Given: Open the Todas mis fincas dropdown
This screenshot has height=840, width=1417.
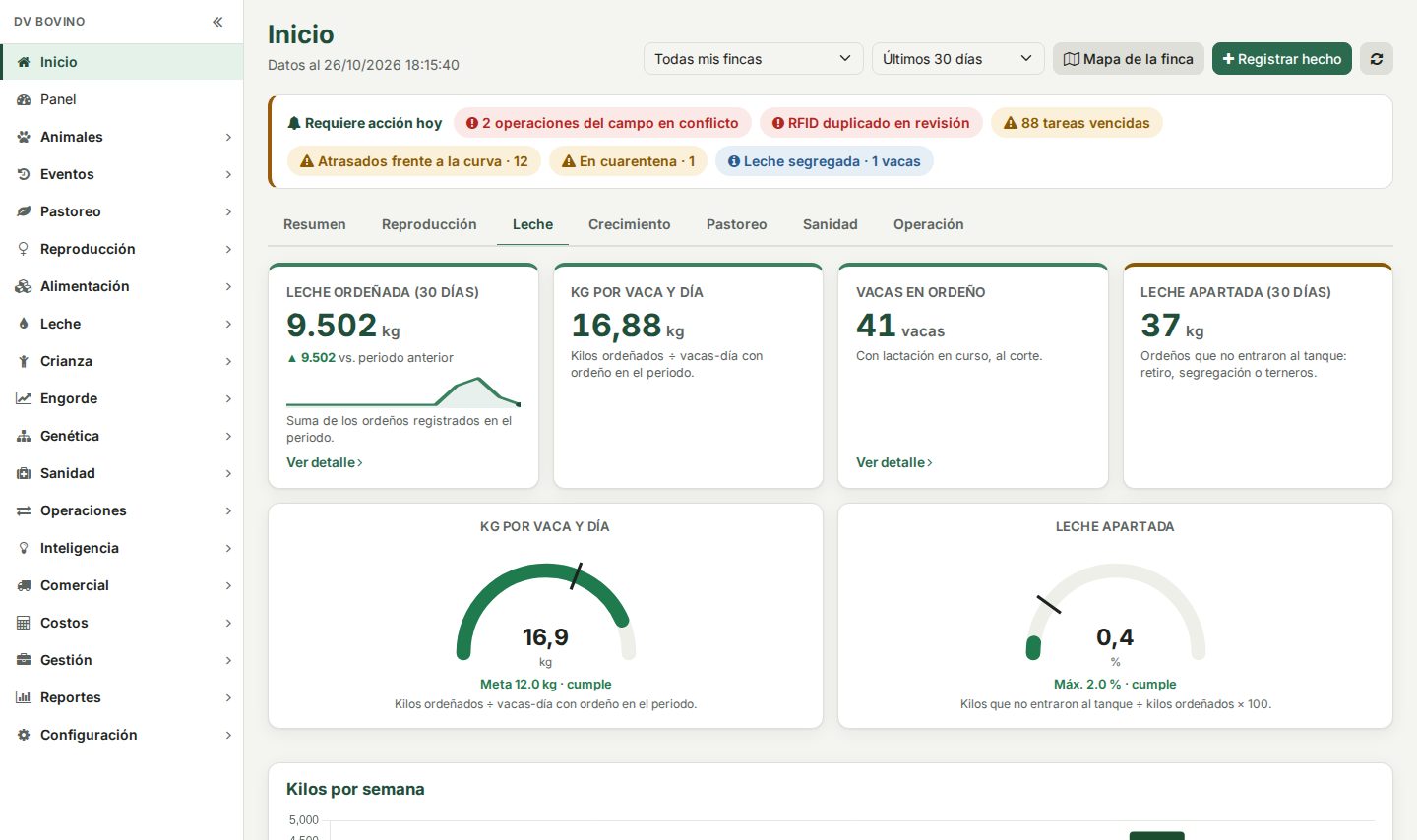Looking at the screenshot, I should point(754,59).
